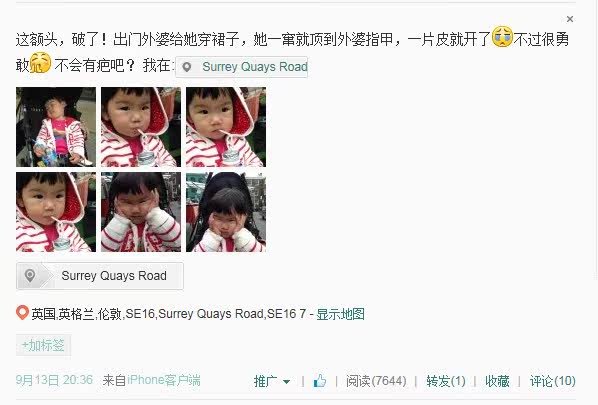Click the crying emoji in the post text
This screenshot has width=598, height=405.
(x=502, y=37)
